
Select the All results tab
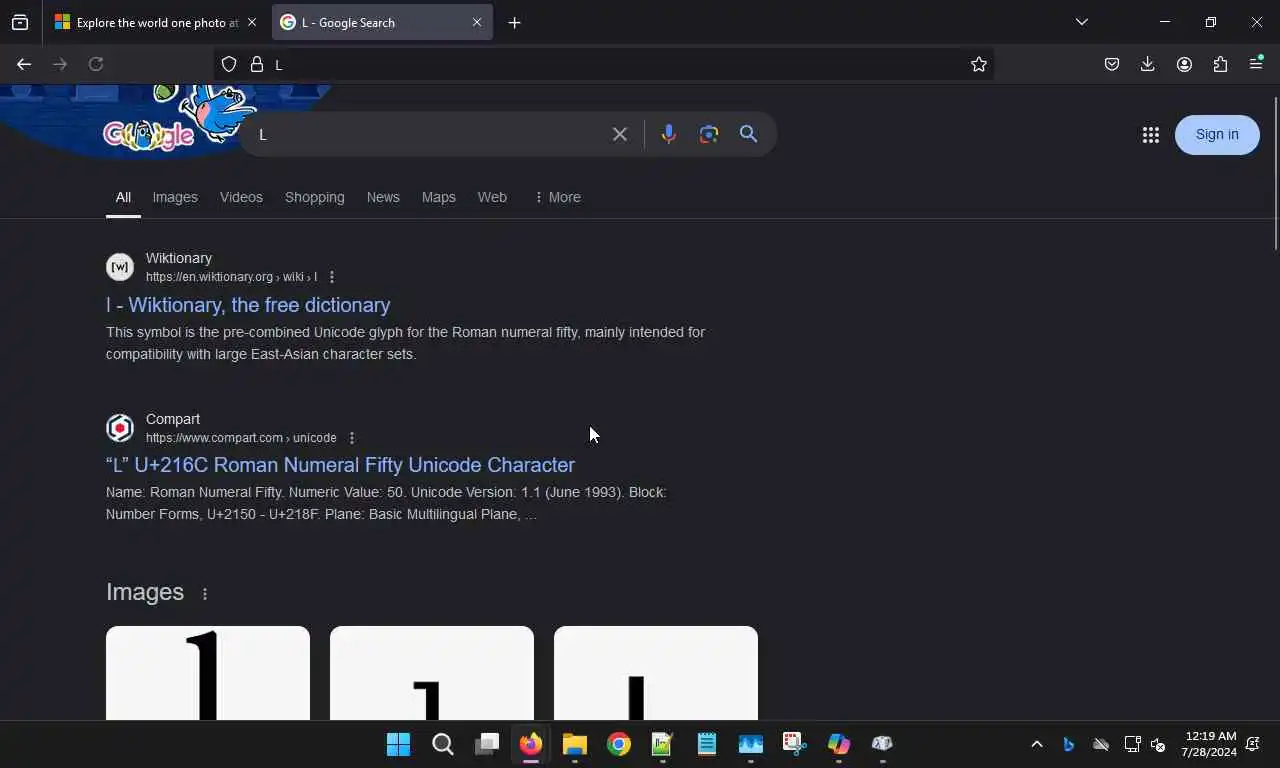point(123,197)
